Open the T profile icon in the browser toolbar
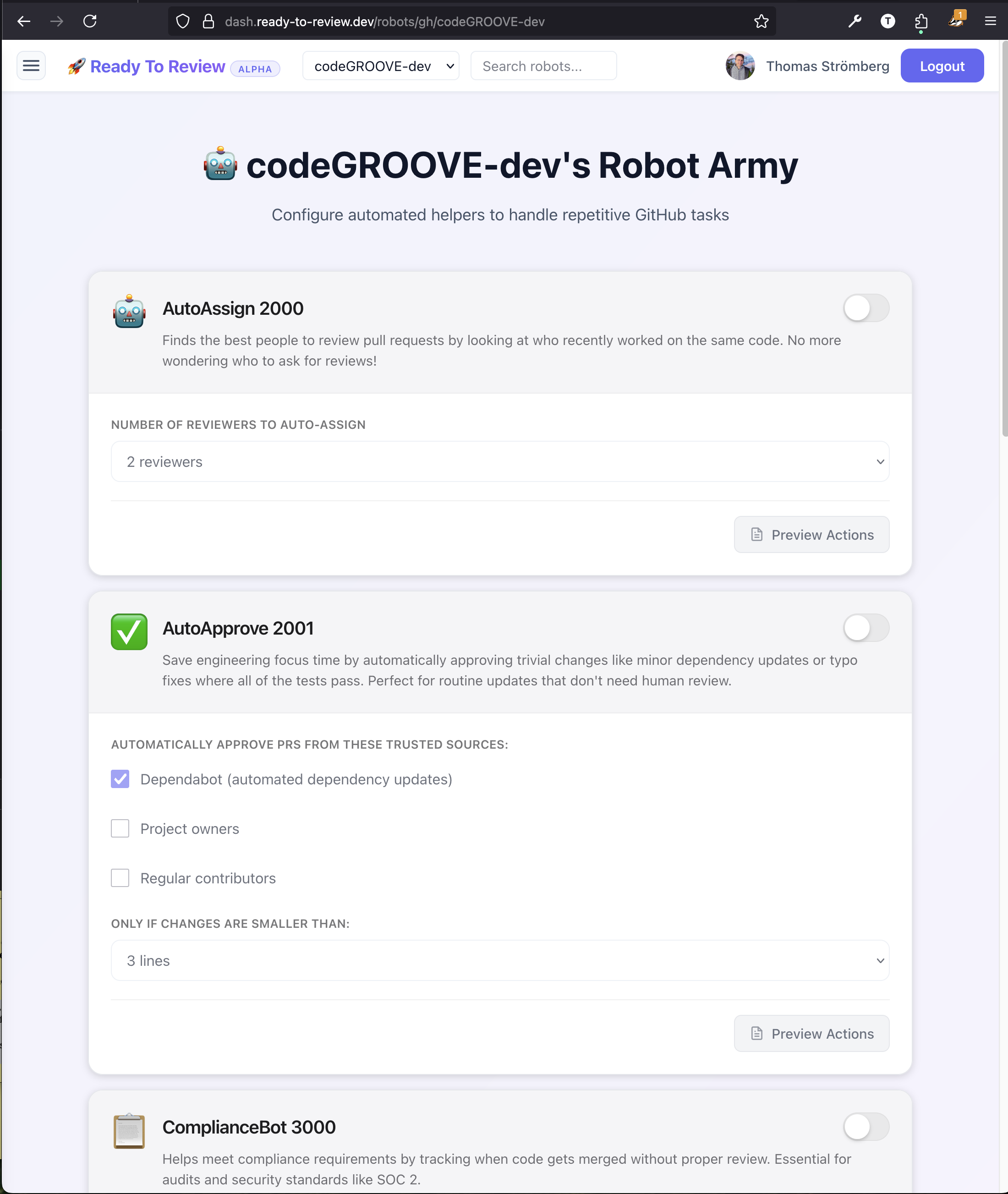1008x1194 pixels. pos(887,22)
